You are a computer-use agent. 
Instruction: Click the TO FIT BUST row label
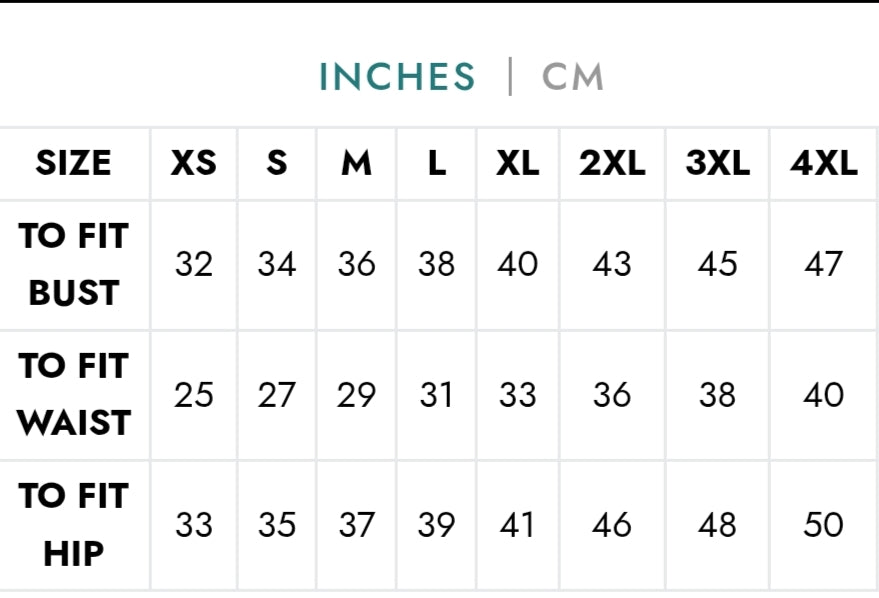73,264
